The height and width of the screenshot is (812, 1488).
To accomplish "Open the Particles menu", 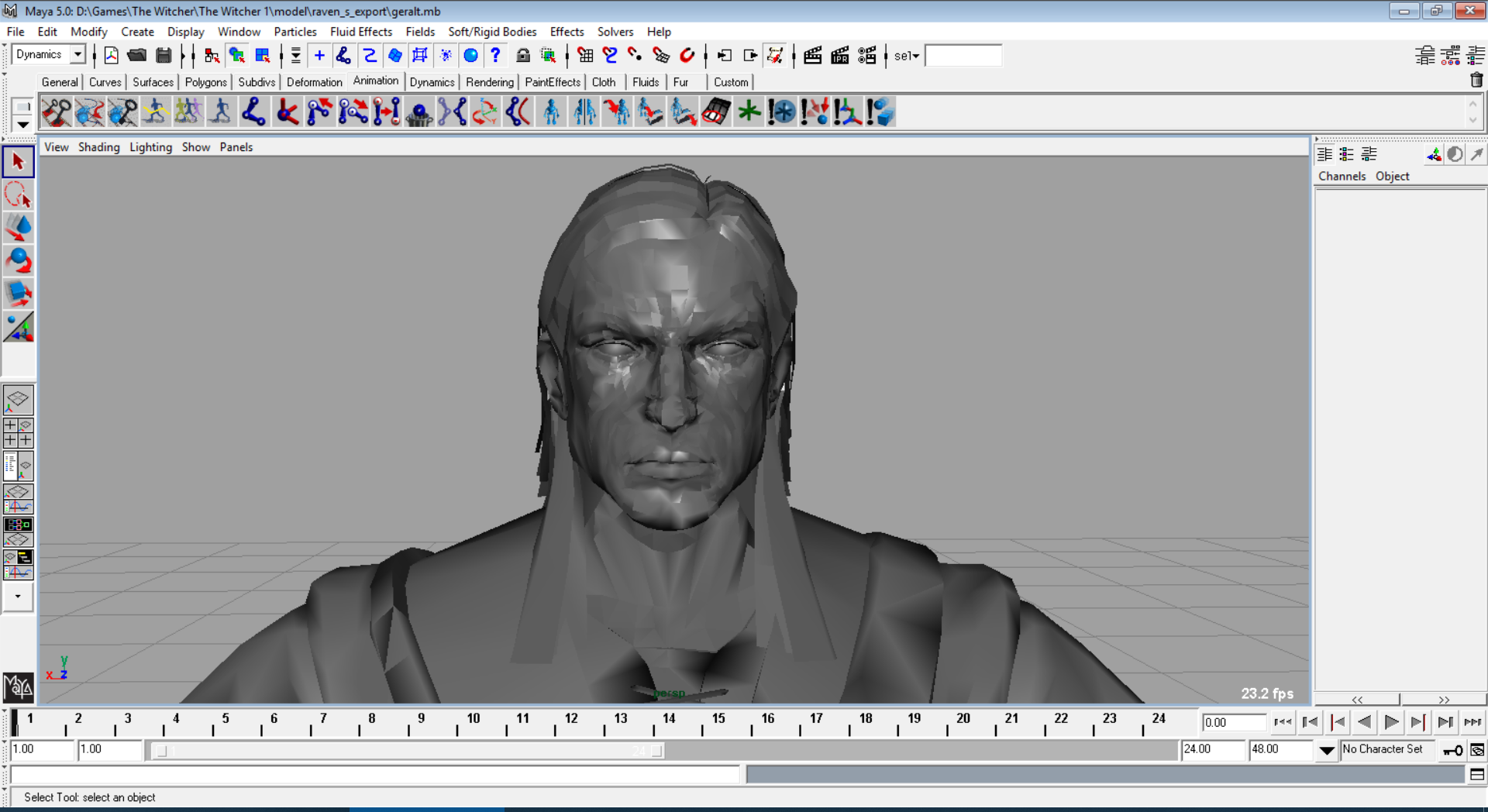I will pyautogui.click(x=295, y=32).
